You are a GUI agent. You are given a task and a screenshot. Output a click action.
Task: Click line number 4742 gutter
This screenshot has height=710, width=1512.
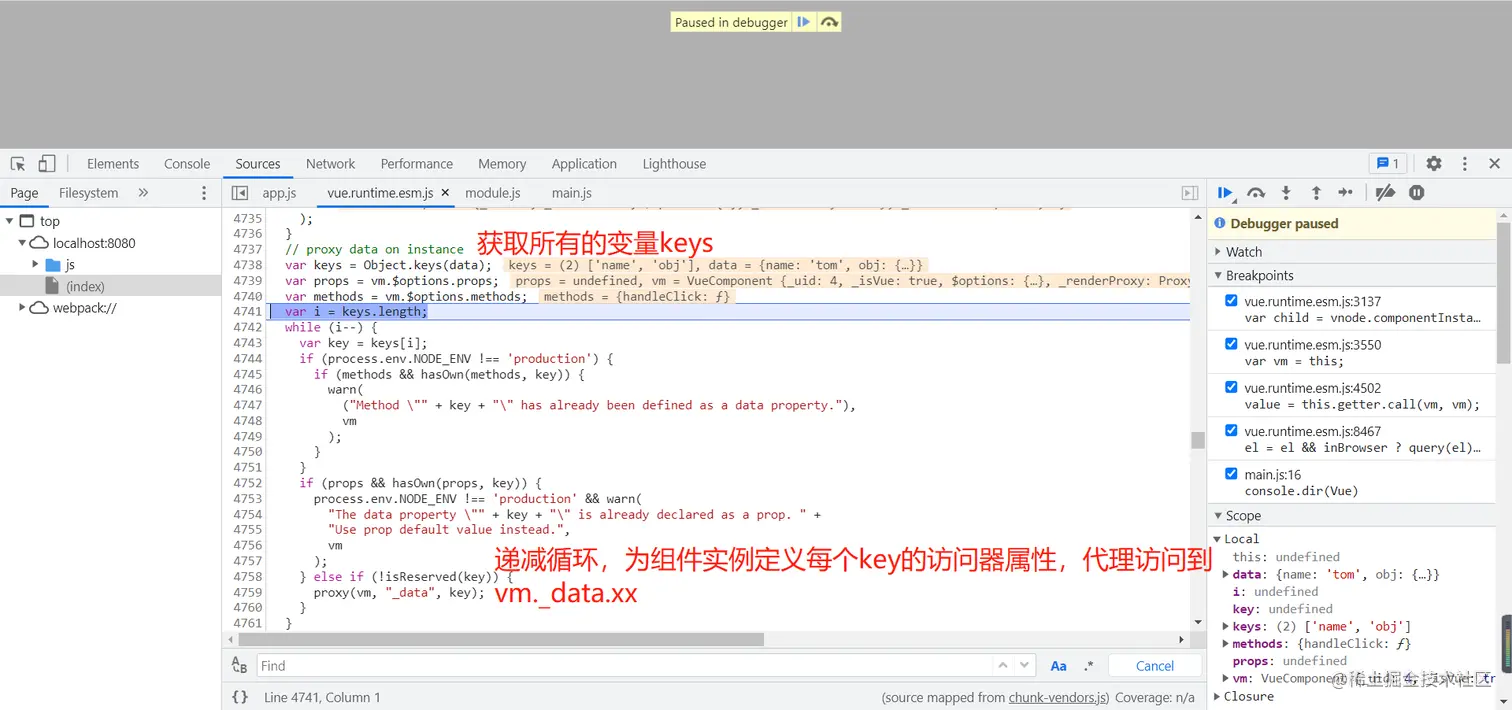247,327
